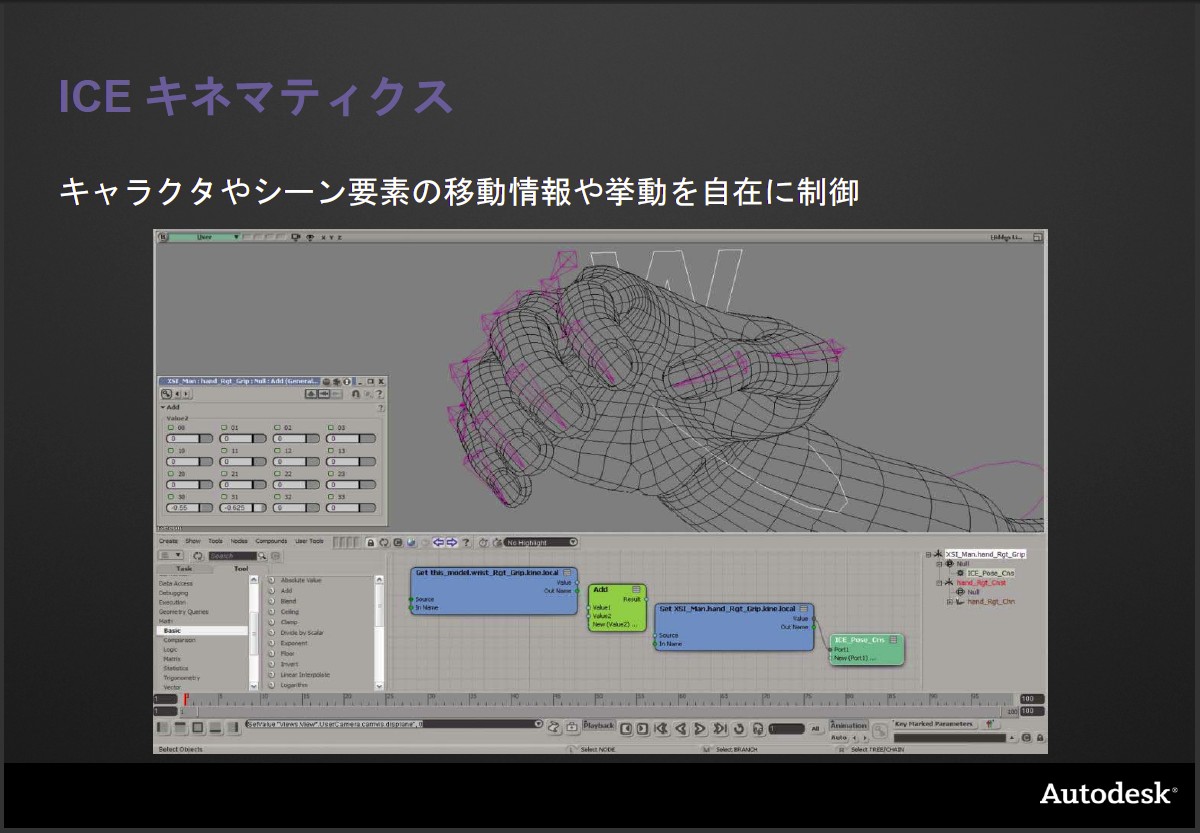
Task: Click the lock key icon in Add property editor
Action: pos(166,394)
